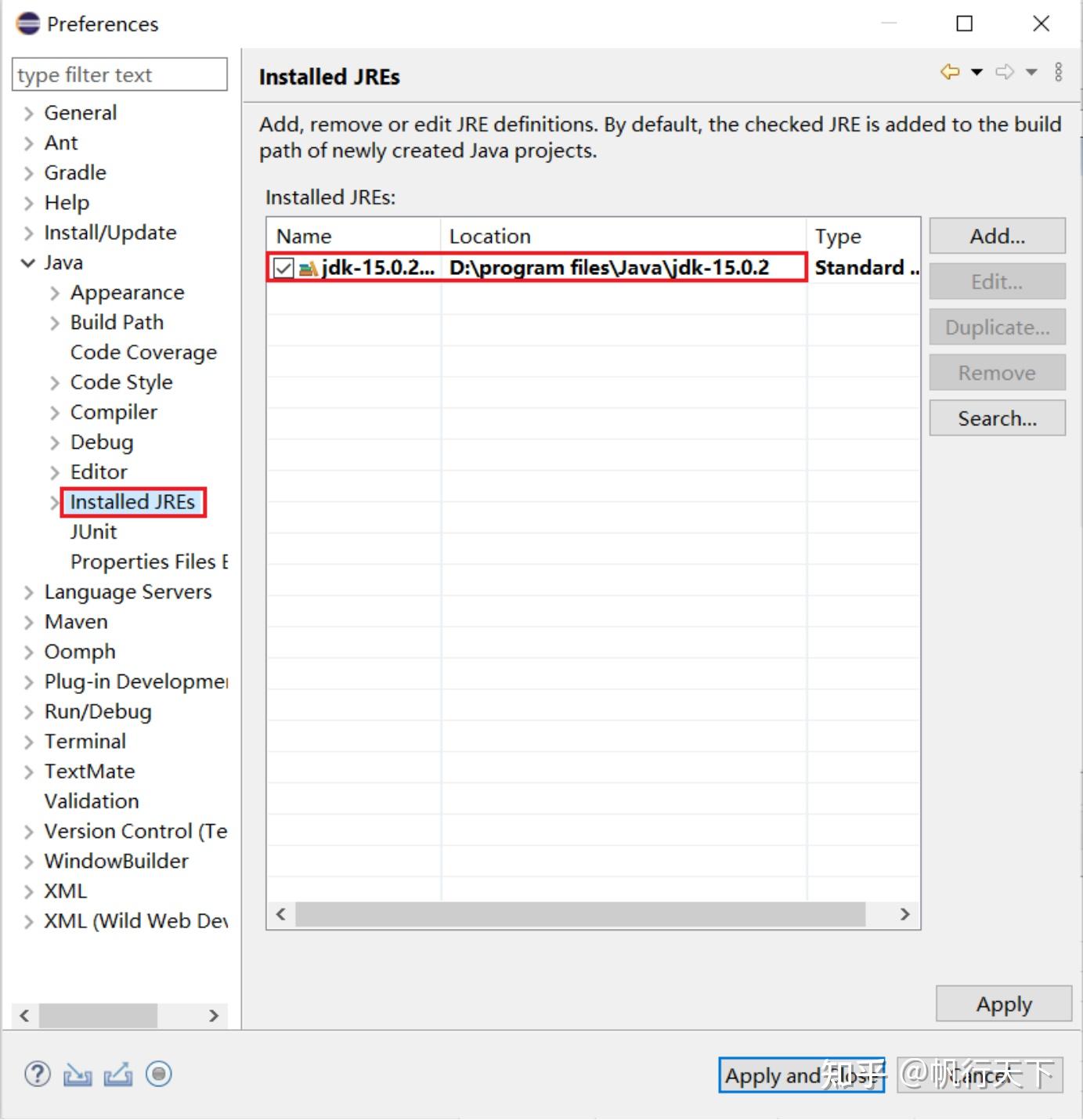Viewport: 1083px width, 1120px height.
Task: Open Eclipse help via the question mark icon
Action: pyautogui.click(x=36, y=1074)
